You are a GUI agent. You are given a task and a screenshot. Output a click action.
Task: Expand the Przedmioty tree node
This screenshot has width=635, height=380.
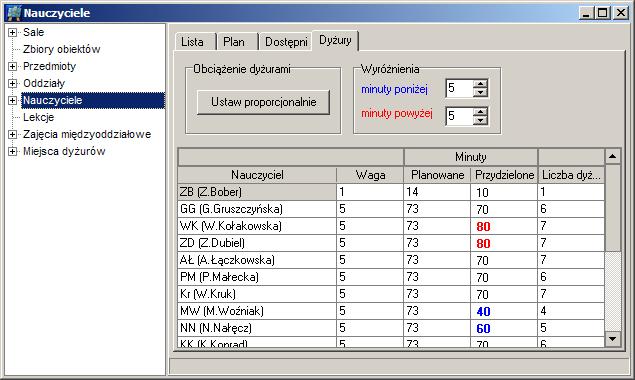(13, 66)
